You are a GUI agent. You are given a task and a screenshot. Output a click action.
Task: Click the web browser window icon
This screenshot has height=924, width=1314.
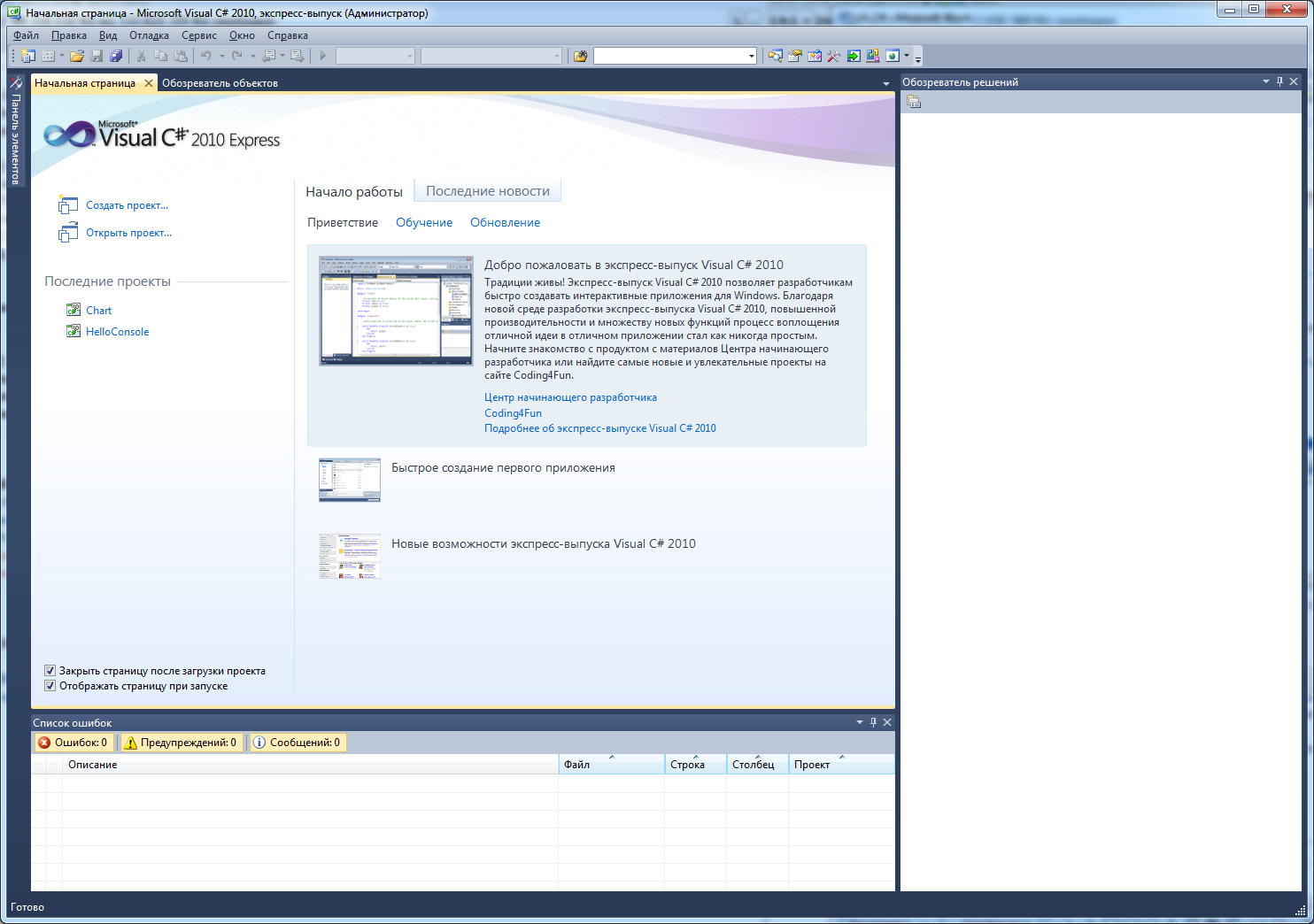point(893,56)
